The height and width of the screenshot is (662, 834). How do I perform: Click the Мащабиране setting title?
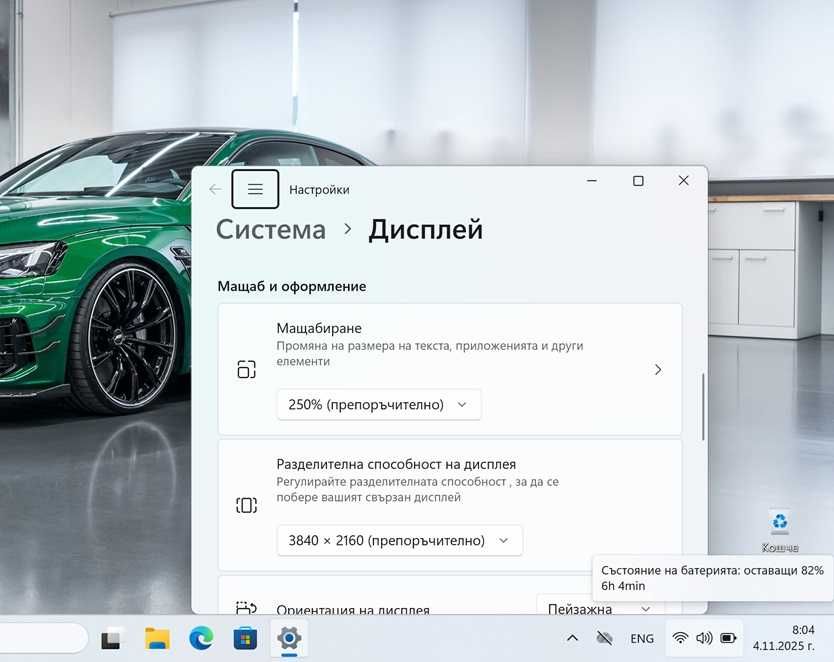(319, 328)
